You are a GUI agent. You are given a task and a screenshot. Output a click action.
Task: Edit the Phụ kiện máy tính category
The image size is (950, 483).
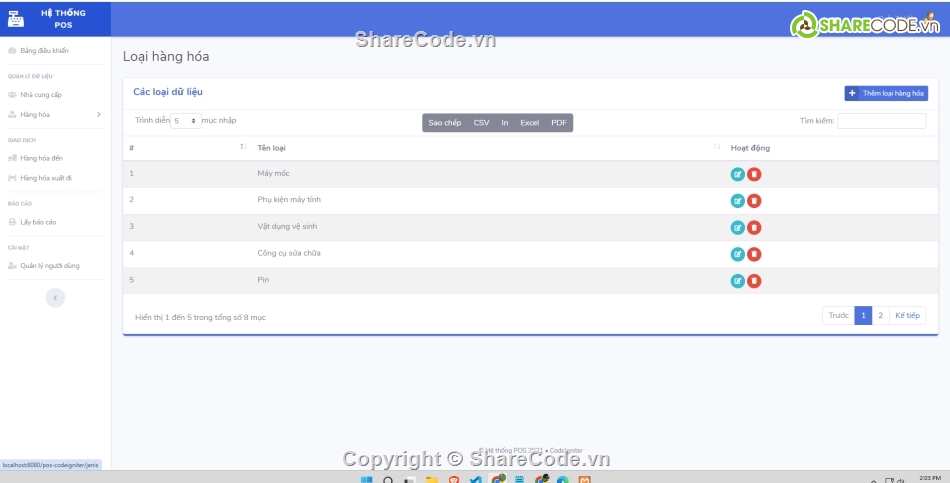pos(738,201)
